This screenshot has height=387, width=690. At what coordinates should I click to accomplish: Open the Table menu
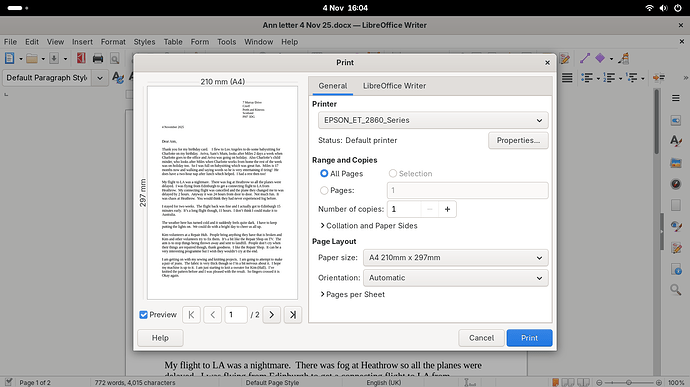[173, 42]
